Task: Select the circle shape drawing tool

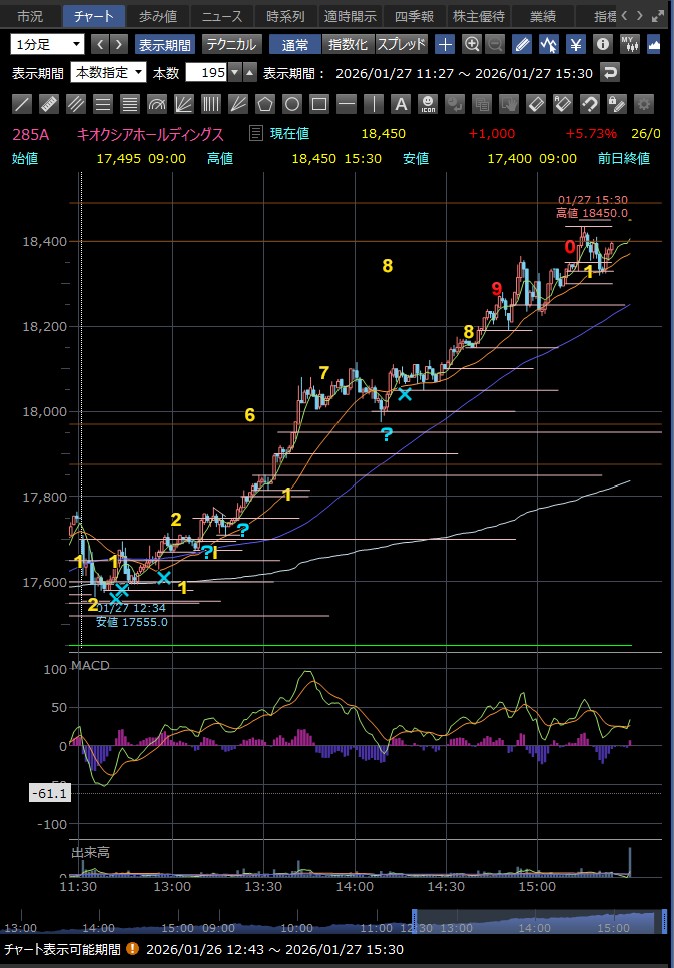Action: [x=292, y=104]
